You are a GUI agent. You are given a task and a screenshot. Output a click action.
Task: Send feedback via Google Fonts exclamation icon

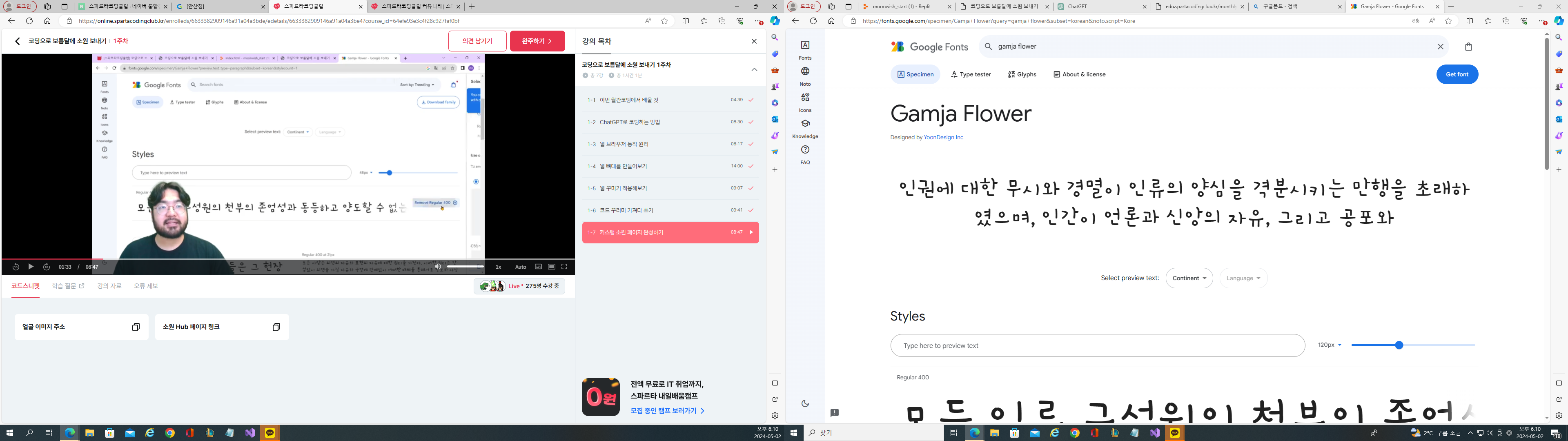[x=835, y=413]
